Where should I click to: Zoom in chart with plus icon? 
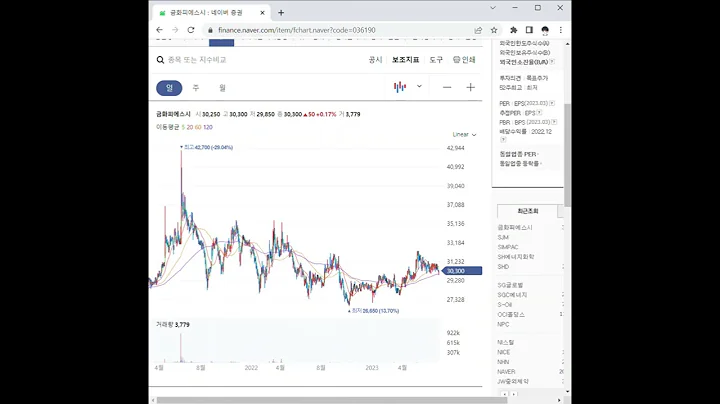coord(470,87)
